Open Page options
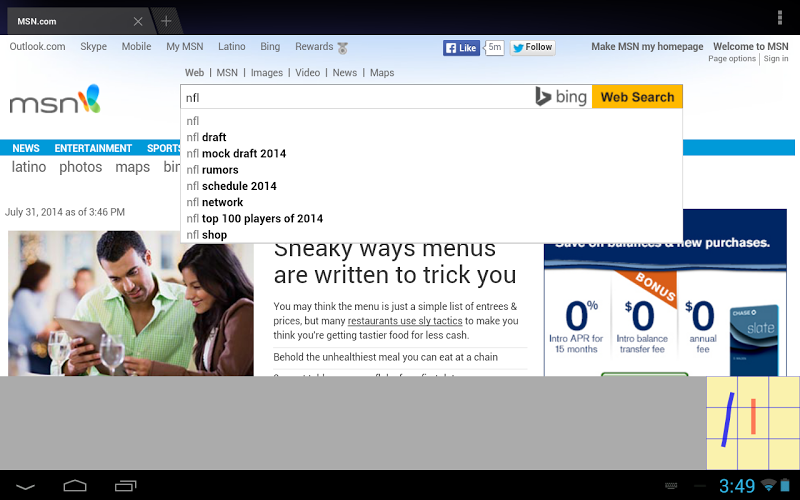This screenshot has height=500, width=800. point(732,59)
